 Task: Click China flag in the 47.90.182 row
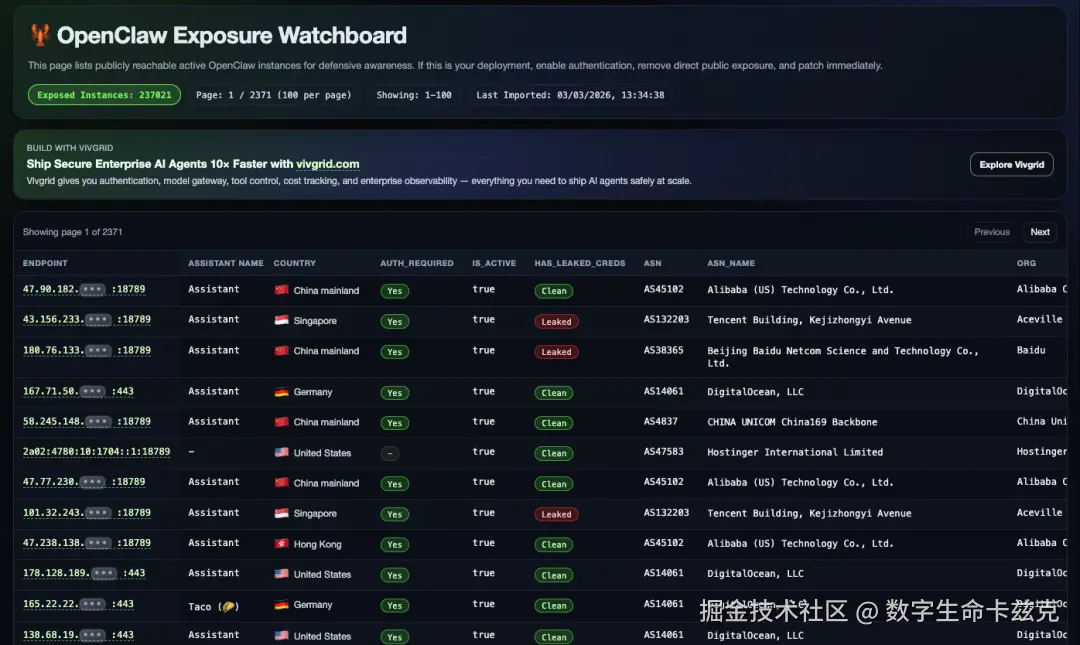tap(281, 291)
